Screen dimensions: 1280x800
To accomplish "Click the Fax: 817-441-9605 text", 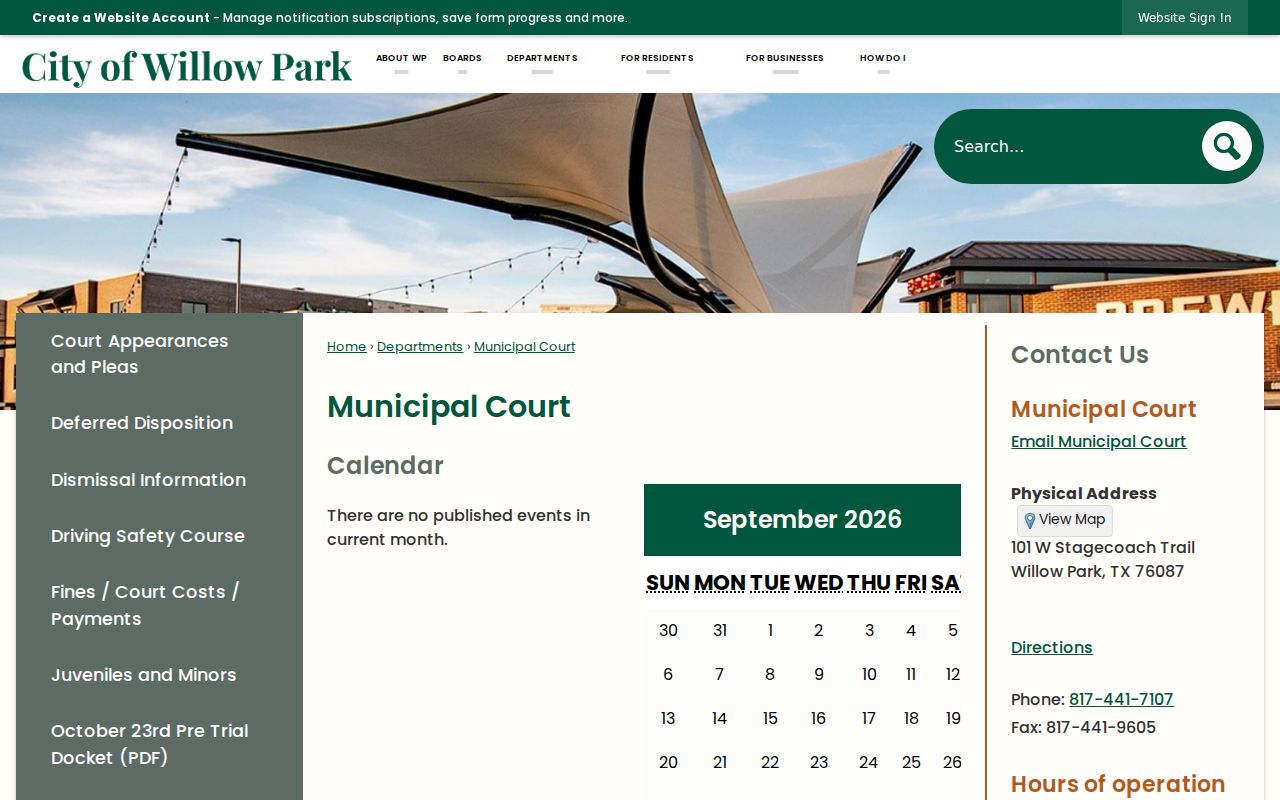I will [1083, 728].
